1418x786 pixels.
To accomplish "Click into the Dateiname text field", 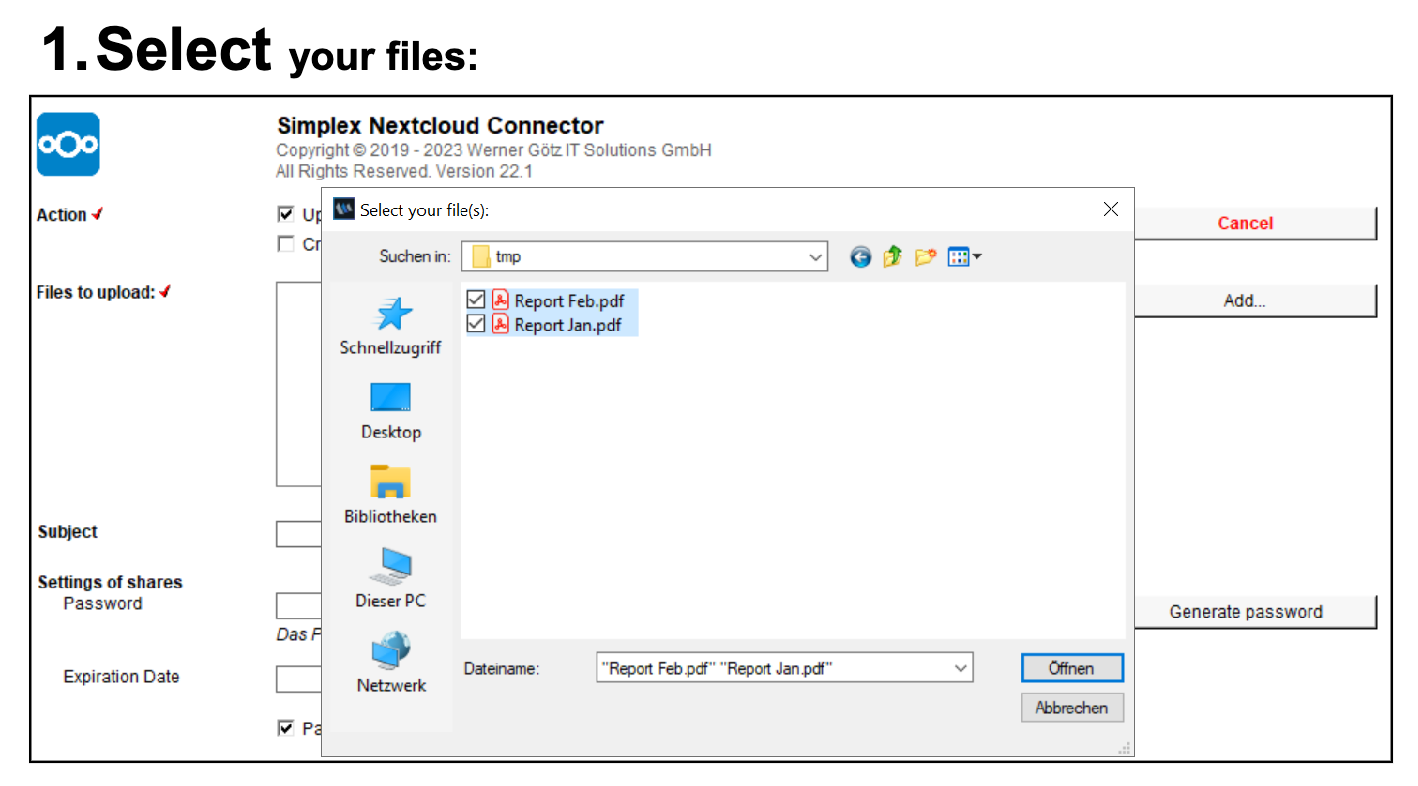I will tap(773, 668).
